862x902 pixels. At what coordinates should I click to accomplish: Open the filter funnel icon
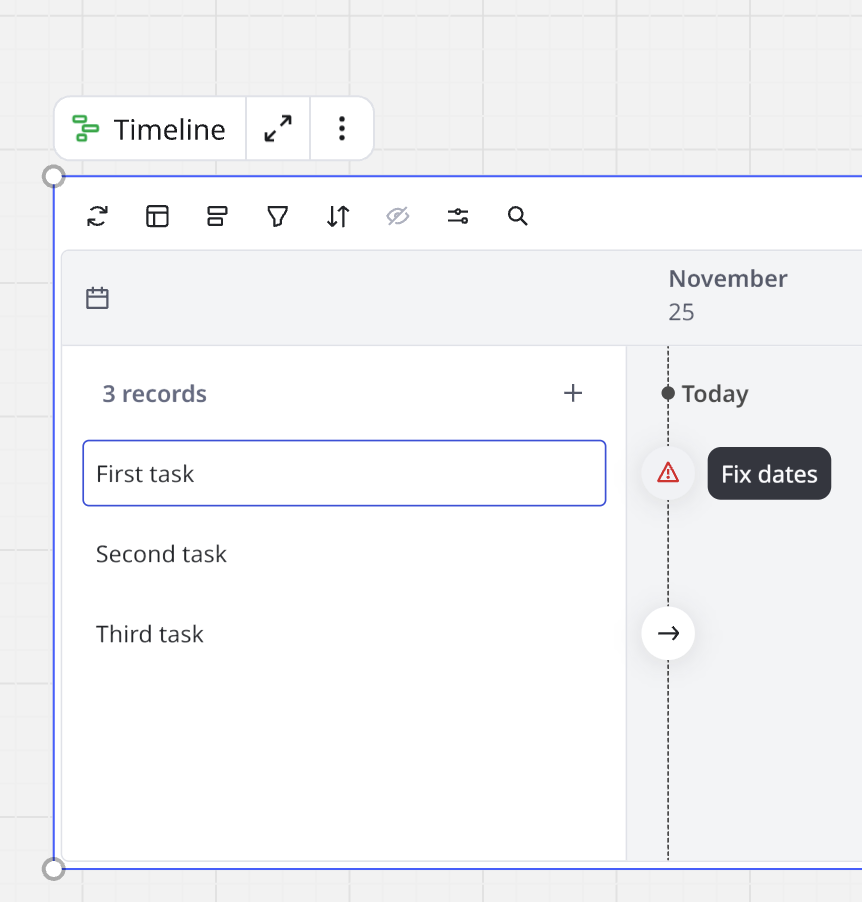tap(278, 216)
